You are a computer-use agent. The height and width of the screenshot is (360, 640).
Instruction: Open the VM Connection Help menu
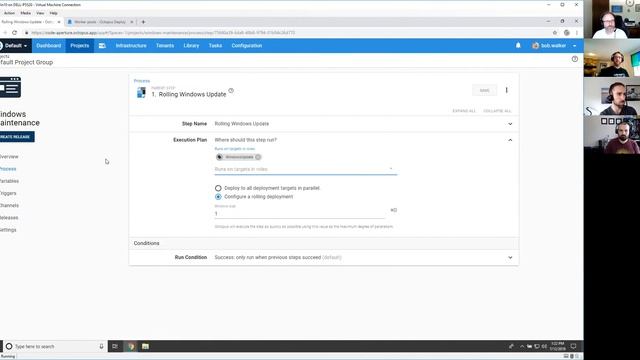coord(53,13)
